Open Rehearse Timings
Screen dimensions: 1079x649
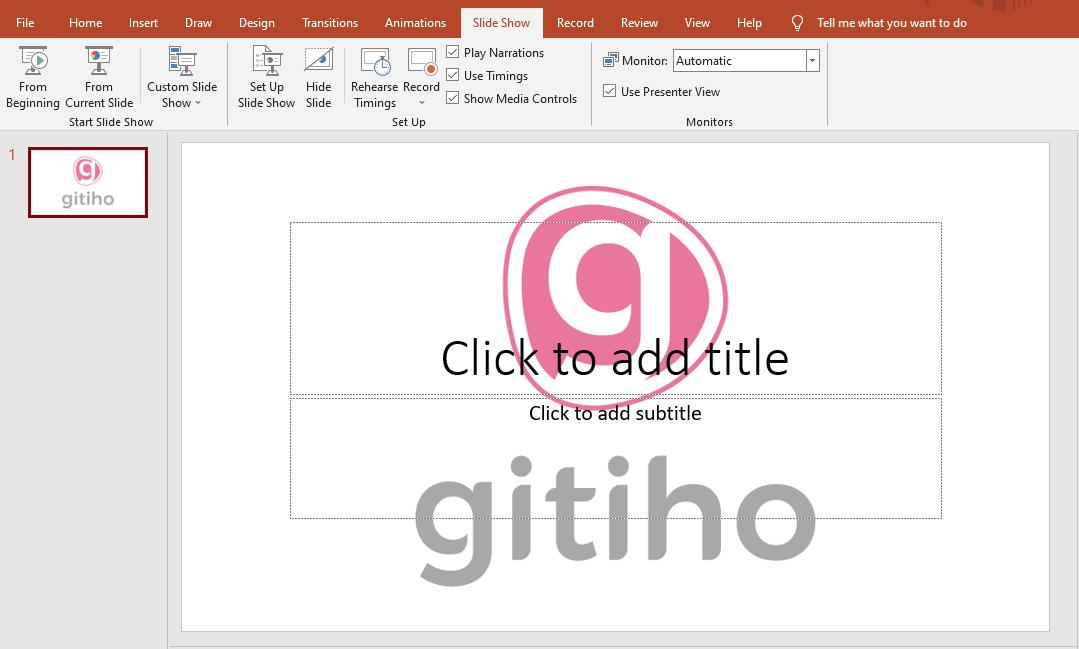tap(374, 75)
